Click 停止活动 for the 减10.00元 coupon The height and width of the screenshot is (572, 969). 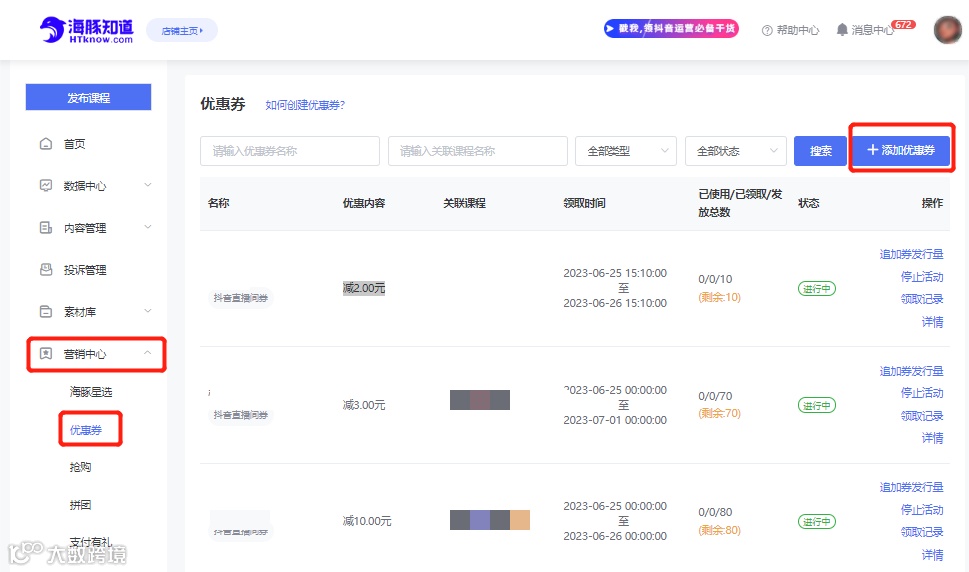tap(922, 510)
